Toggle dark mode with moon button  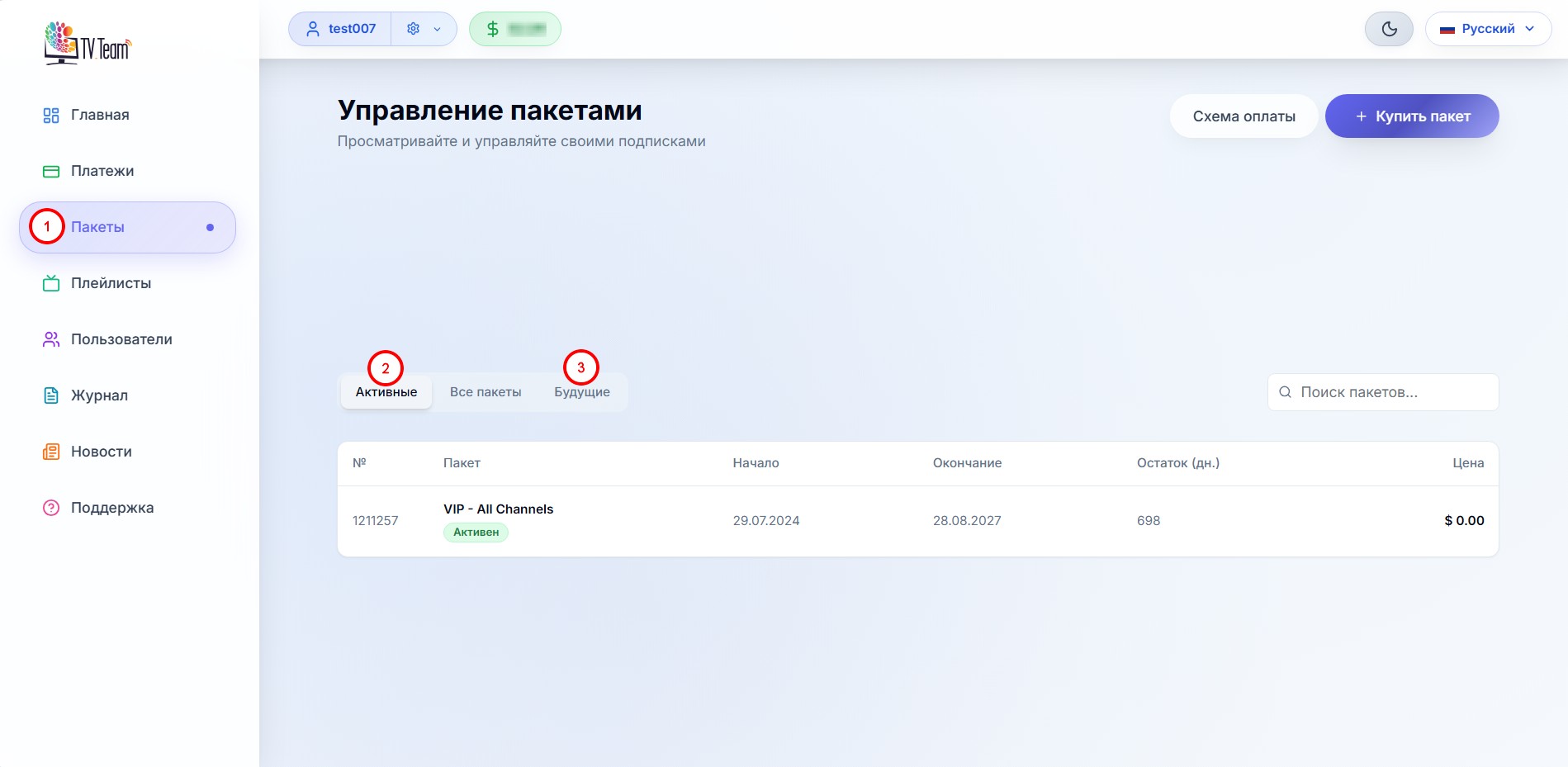pyautogui.click(x=1389, y=29)
